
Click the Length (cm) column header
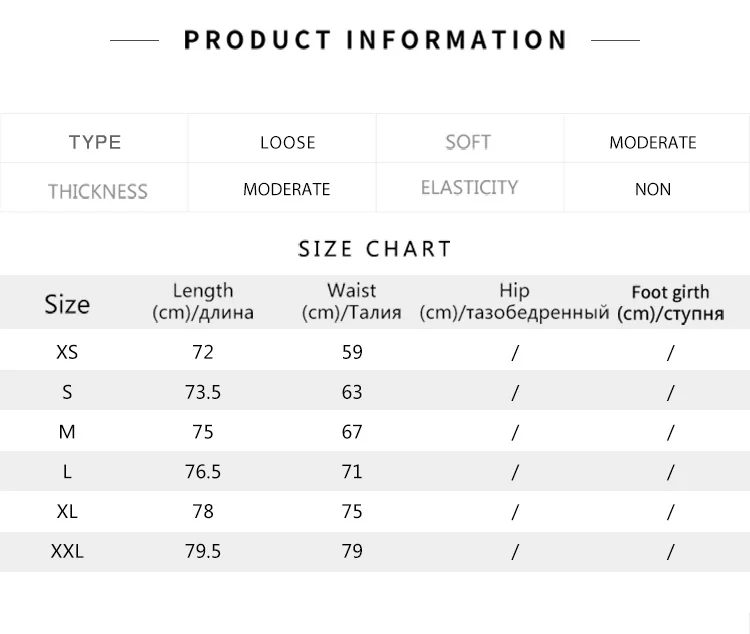click(x=203, y=301)
